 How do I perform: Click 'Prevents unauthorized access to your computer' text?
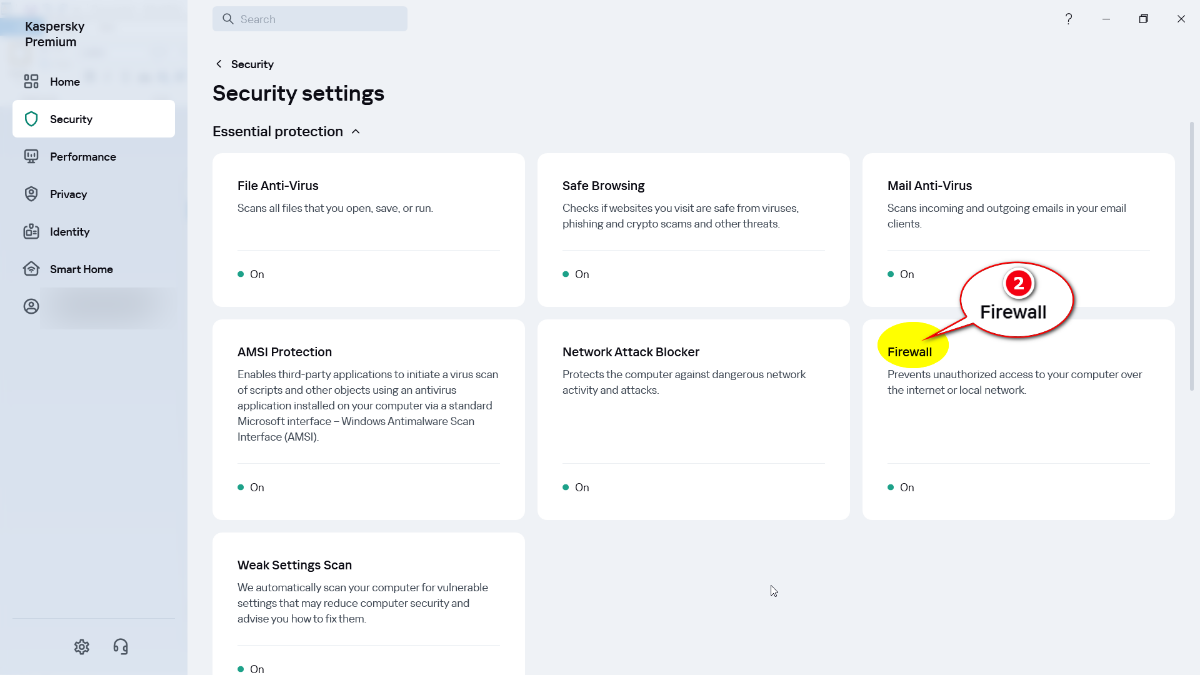(x=1015, y=382)
